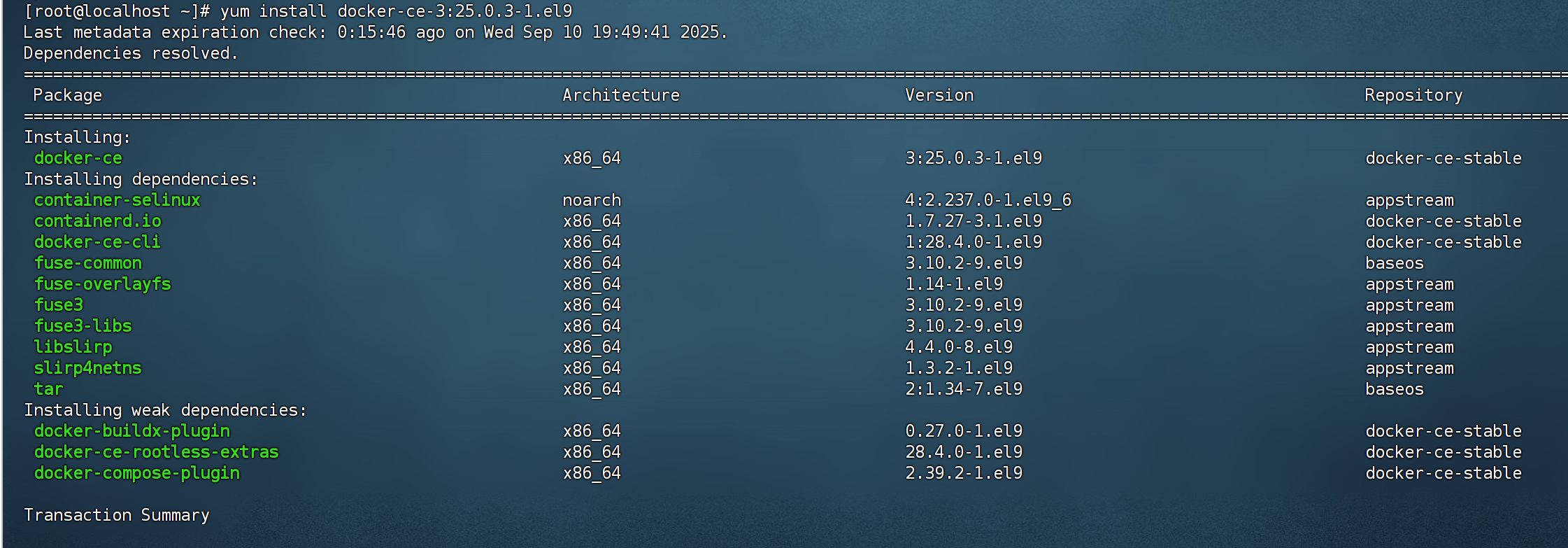Select the slirp4netns package name

tap(88, 368)
